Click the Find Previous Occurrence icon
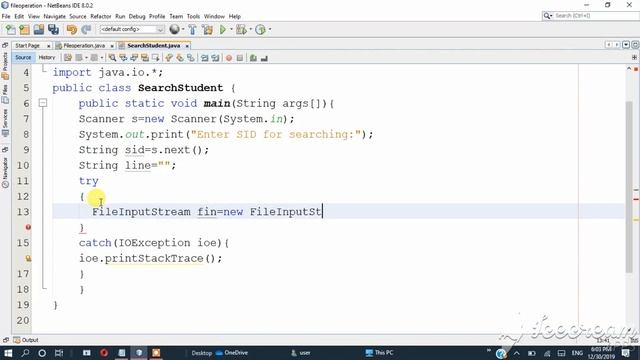The height and width of the screenshot is (360, 640). tap(123, 58)
